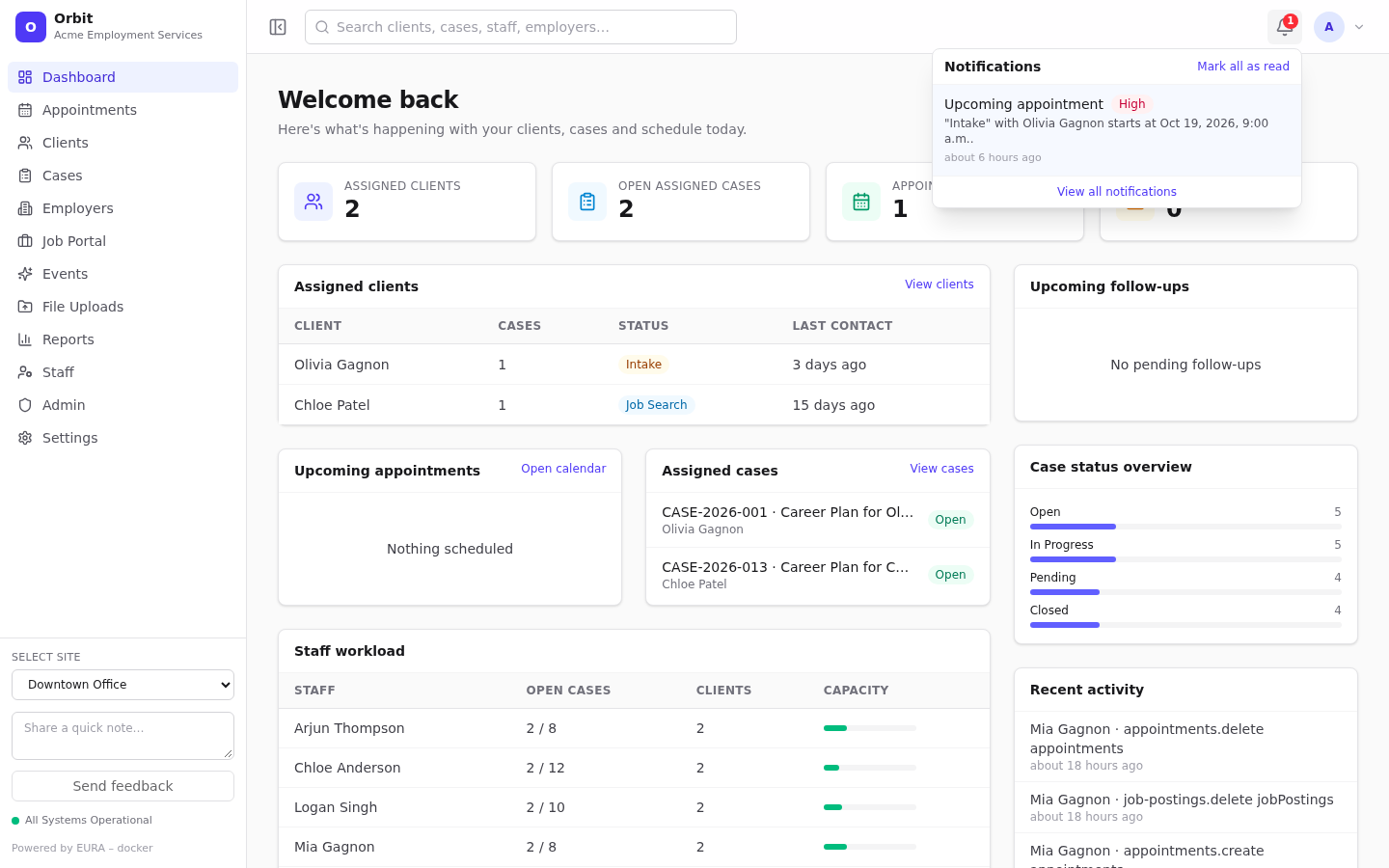Mark all notifications as read
The image size is (1389, 868).
pos(1243,67)
